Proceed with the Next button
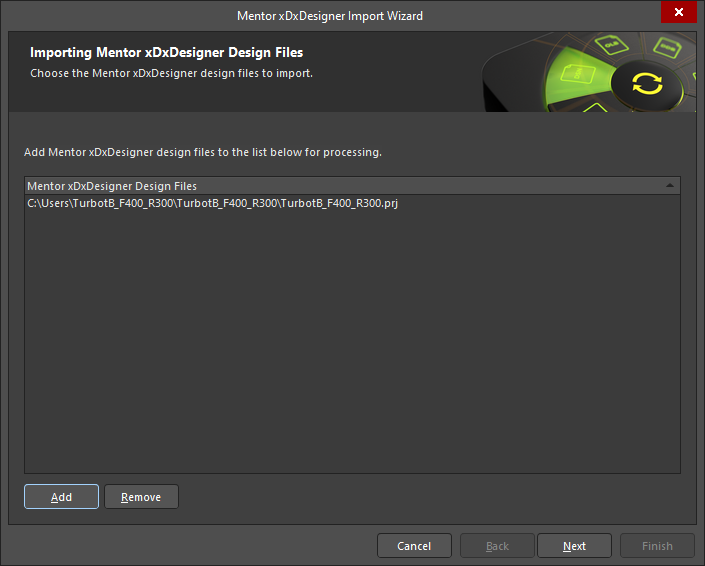The image size is (705, 566). click(574, 546)
